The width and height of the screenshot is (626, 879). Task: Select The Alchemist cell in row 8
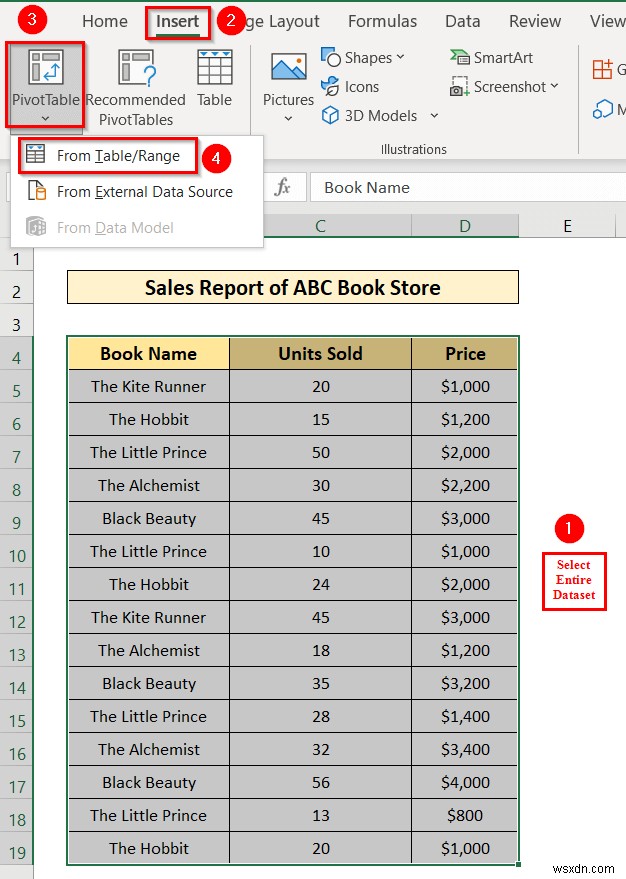[149, 485]
